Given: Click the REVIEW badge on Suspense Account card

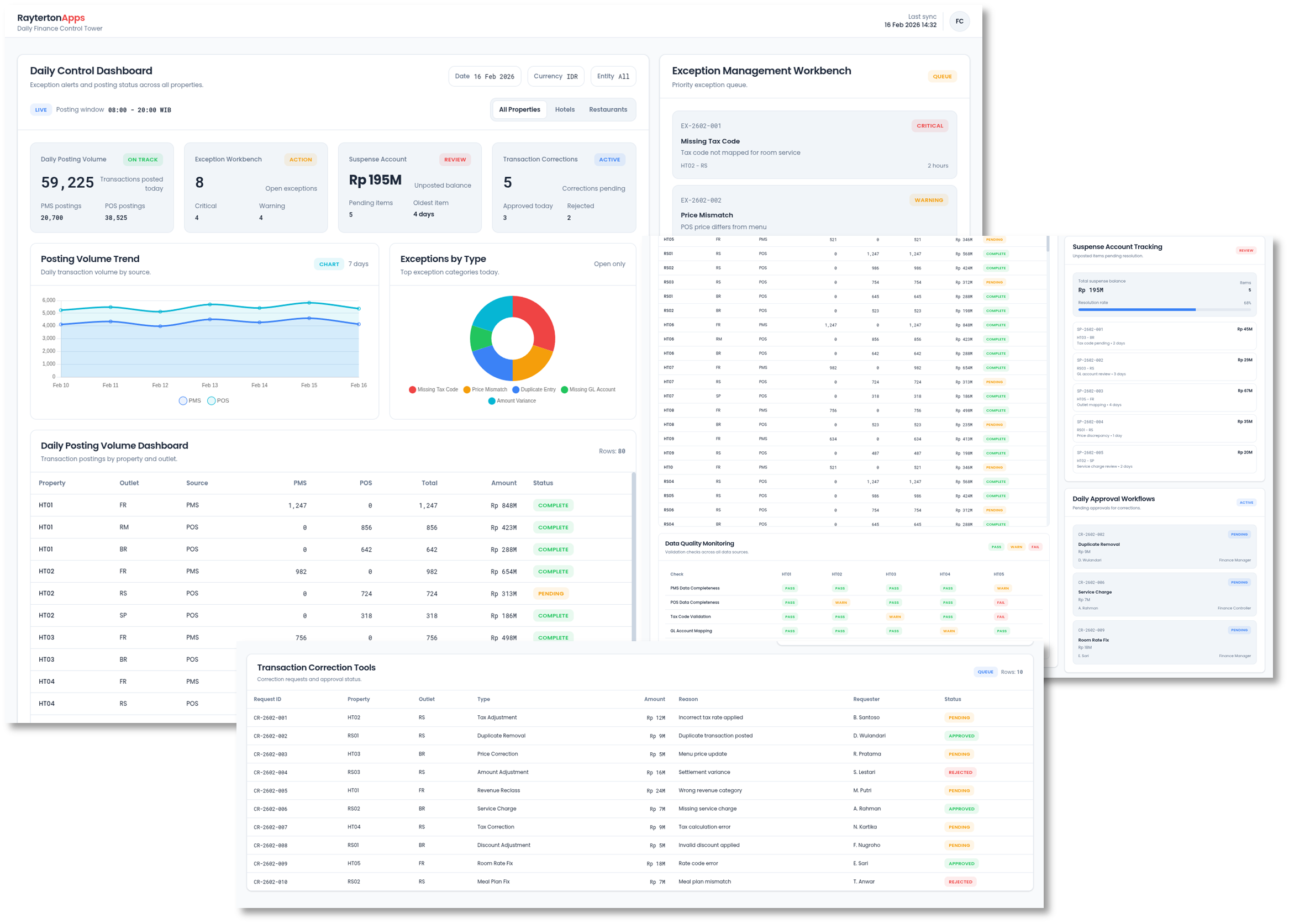Looking at the screenshot, I should click(455, 160).
